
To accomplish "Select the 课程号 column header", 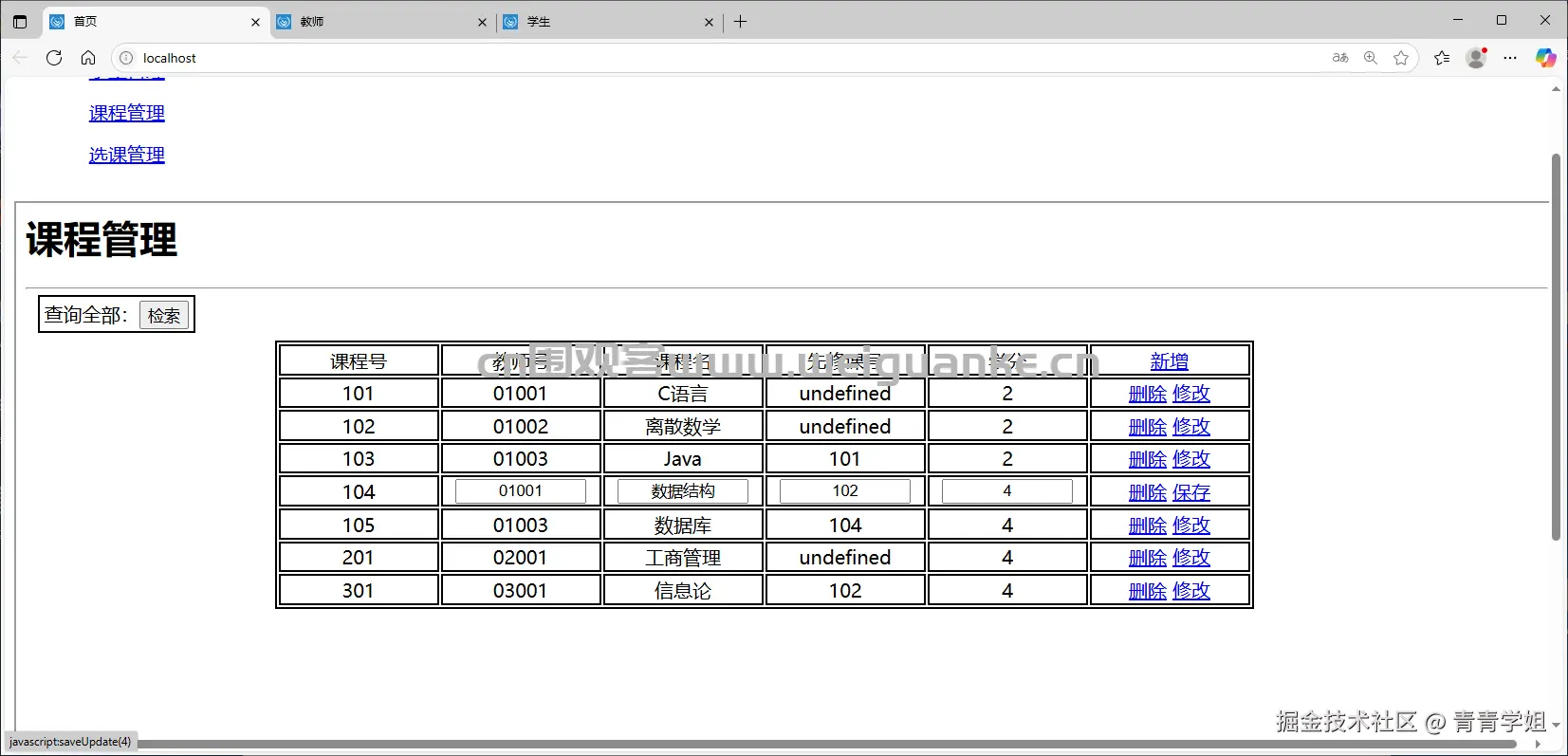I will (359, 361).
